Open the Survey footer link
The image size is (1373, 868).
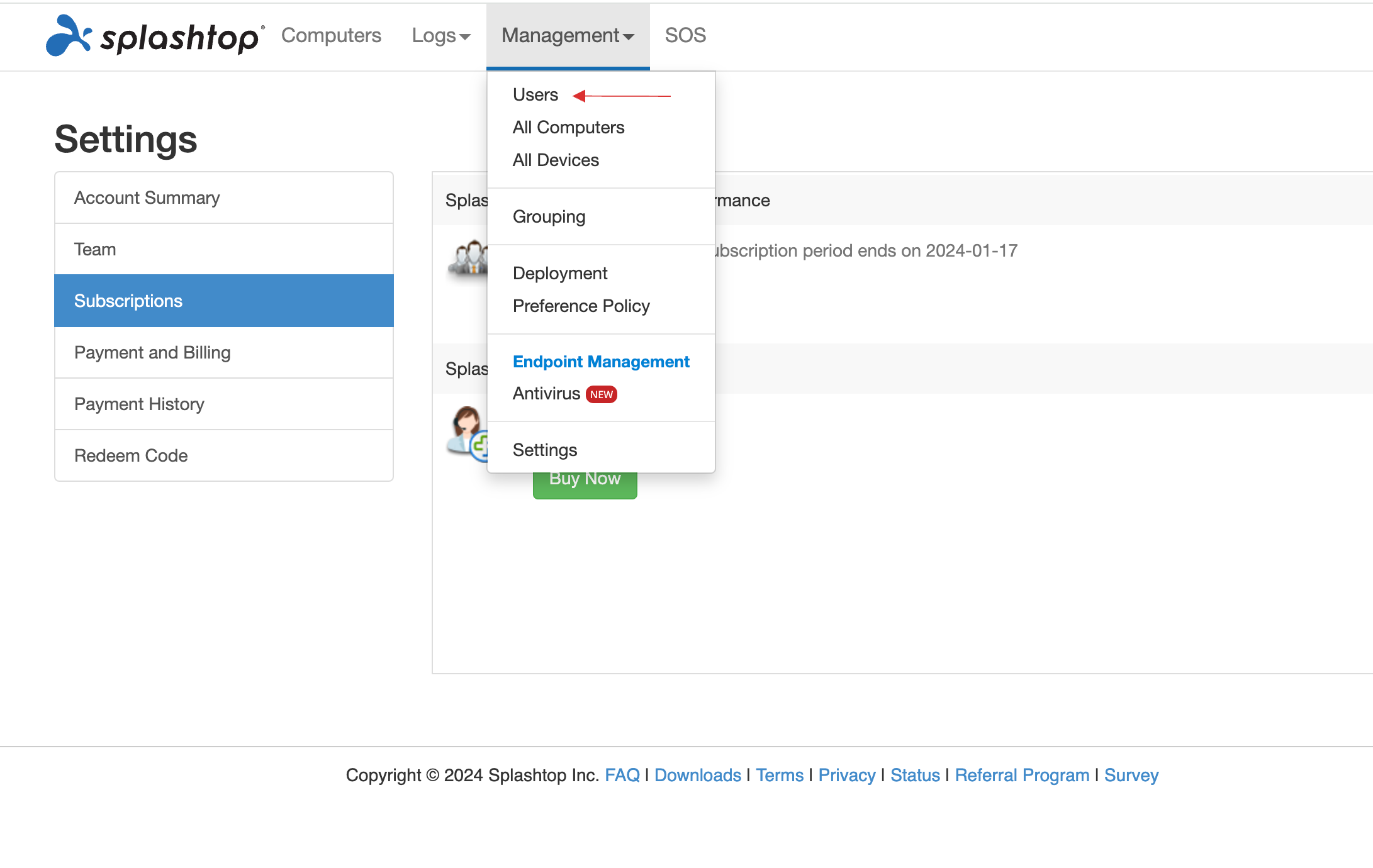pos(1131,775)
